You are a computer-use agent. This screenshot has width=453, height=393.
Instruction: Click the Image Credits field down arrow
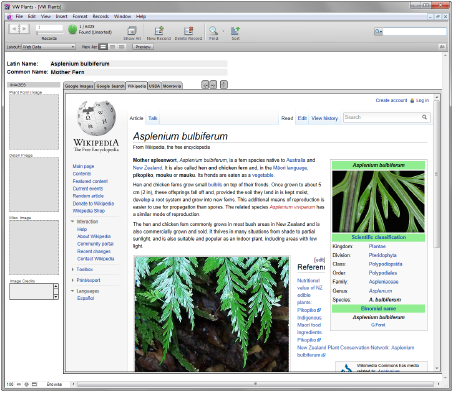(56, 296)
